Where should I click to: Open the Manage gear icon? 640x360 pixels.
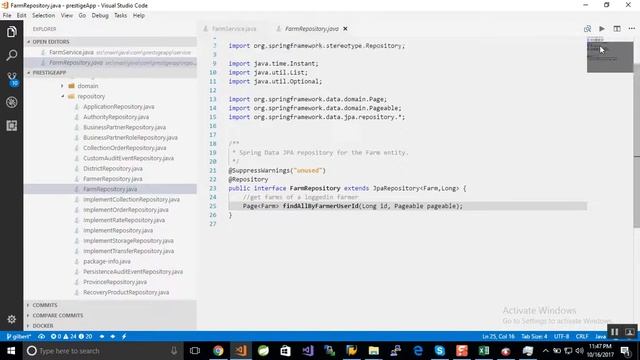click(x=11, y=319)
